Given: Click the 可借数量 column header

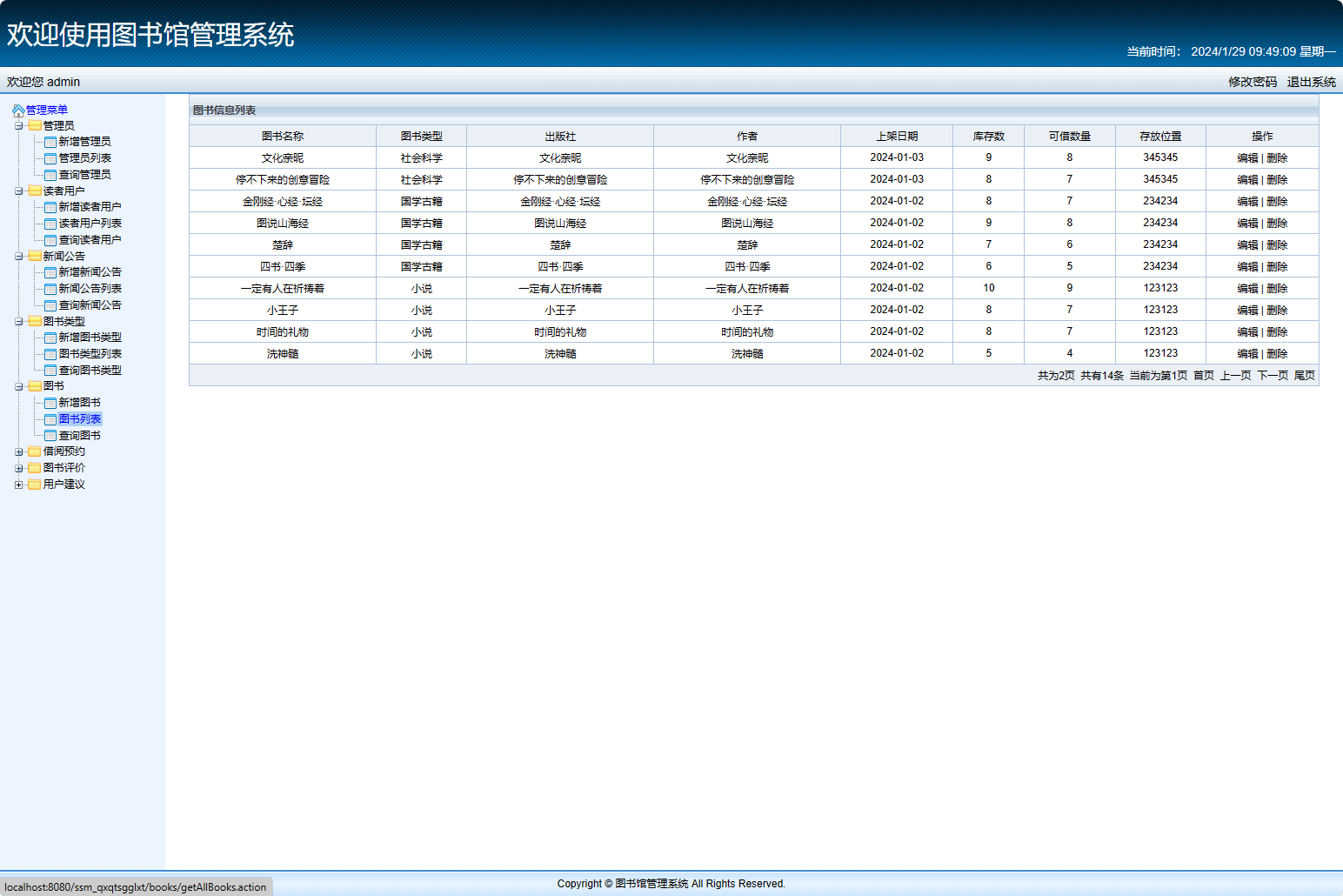Looking at the screenshot, I should tap(1070, 137).
